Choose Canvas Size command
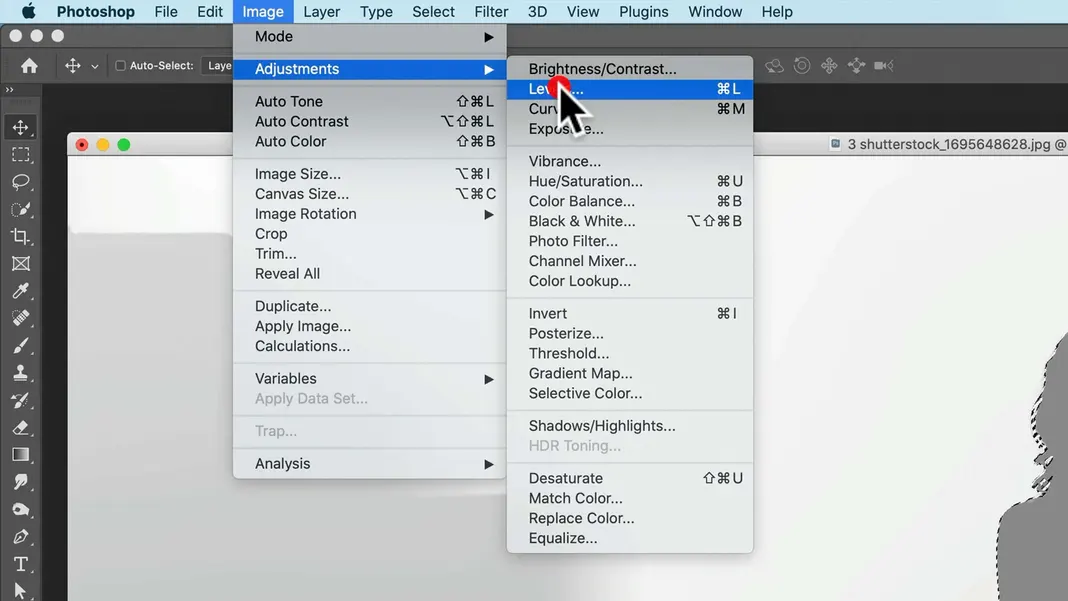 coord(370,194)
